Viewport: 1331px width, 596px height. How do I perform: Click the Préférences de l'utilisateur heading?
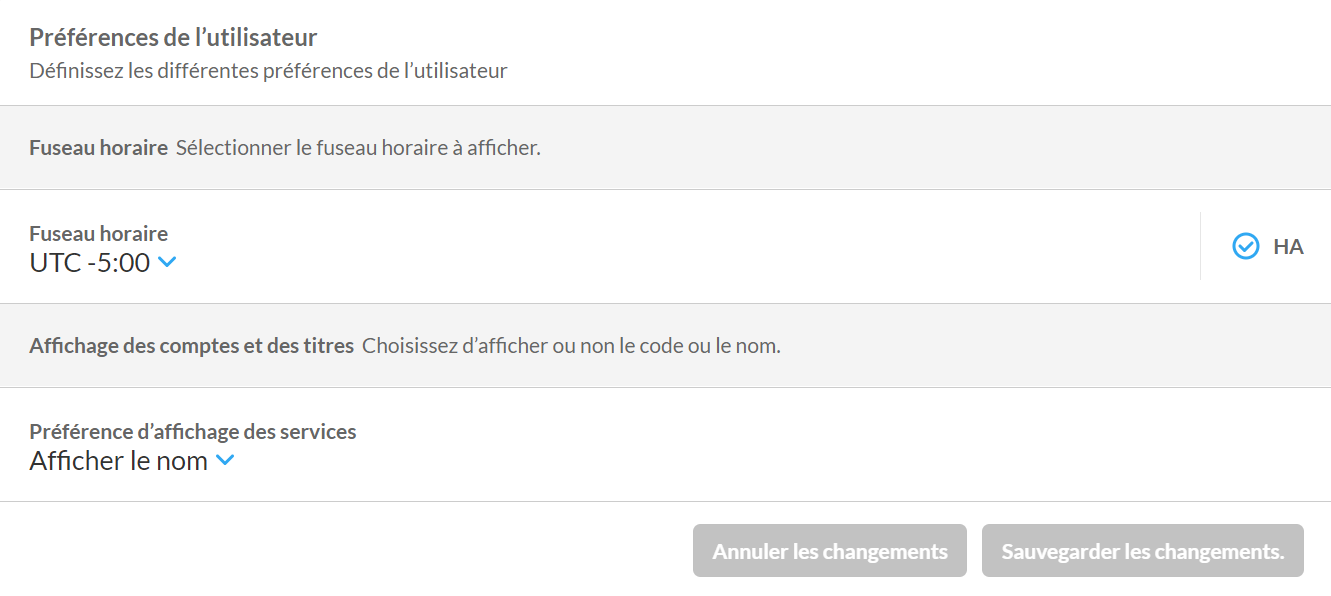tap(173, 38)
